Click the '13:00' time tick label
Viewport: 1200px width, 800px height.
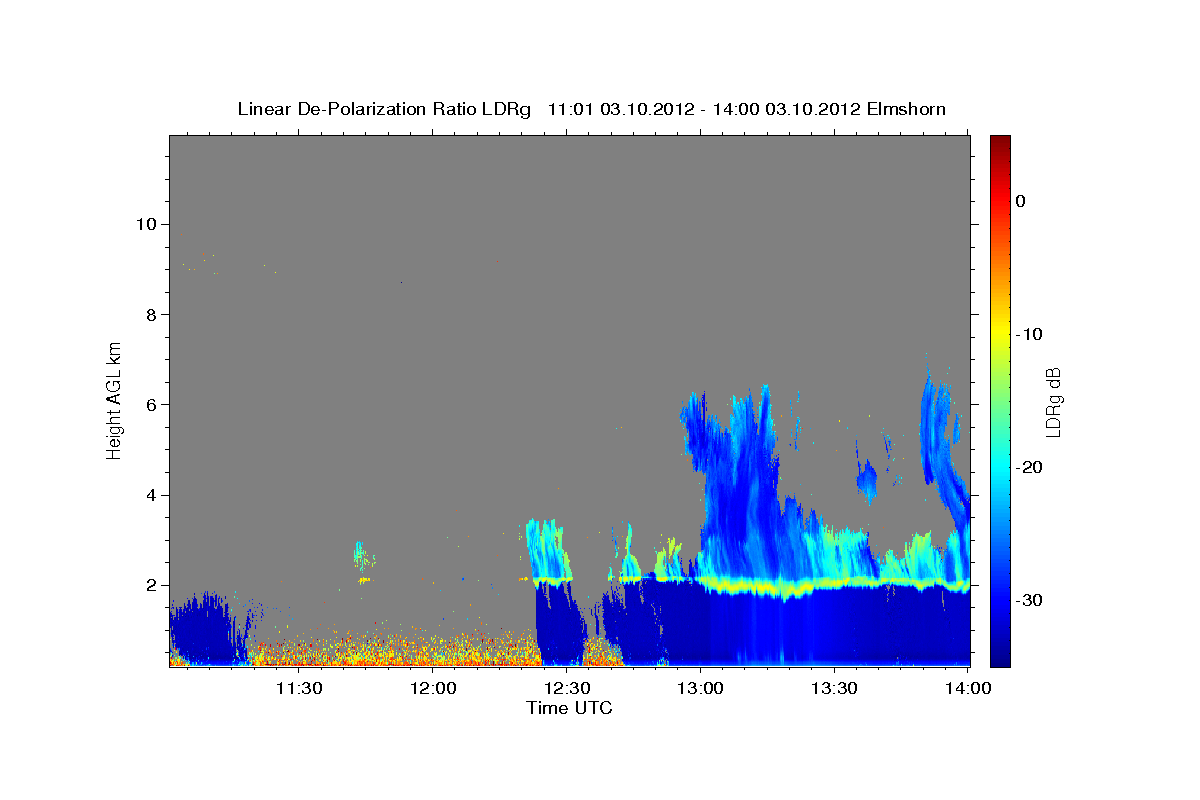click(701, 688)
